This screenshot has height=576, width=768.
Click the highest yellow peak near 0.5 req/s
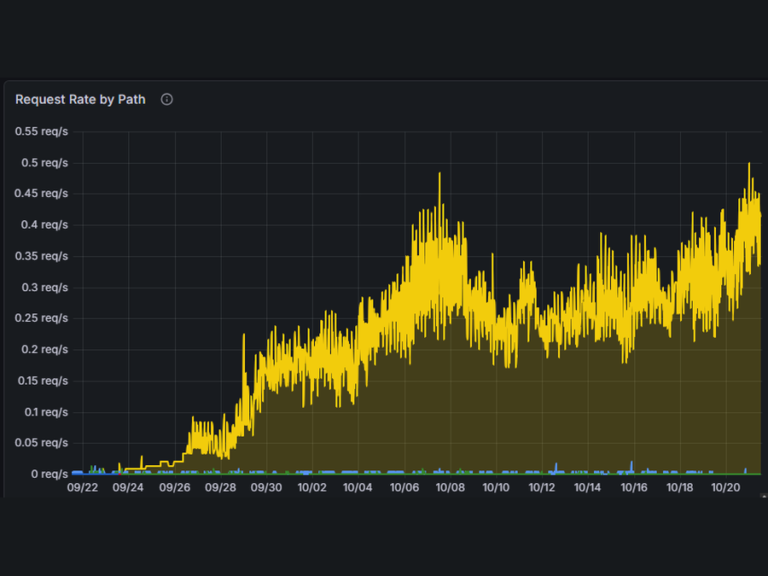pyautogui.click(x=749, y=164)
